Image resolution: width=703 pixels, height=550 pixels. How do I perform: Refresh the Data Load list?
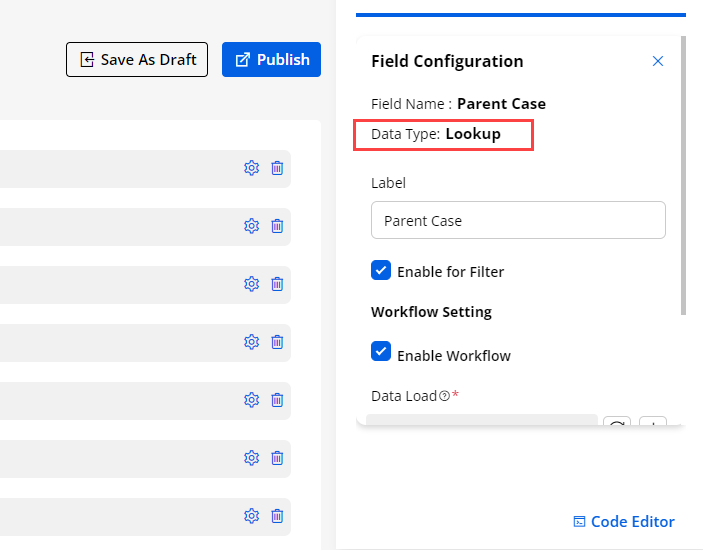[617, 423]
